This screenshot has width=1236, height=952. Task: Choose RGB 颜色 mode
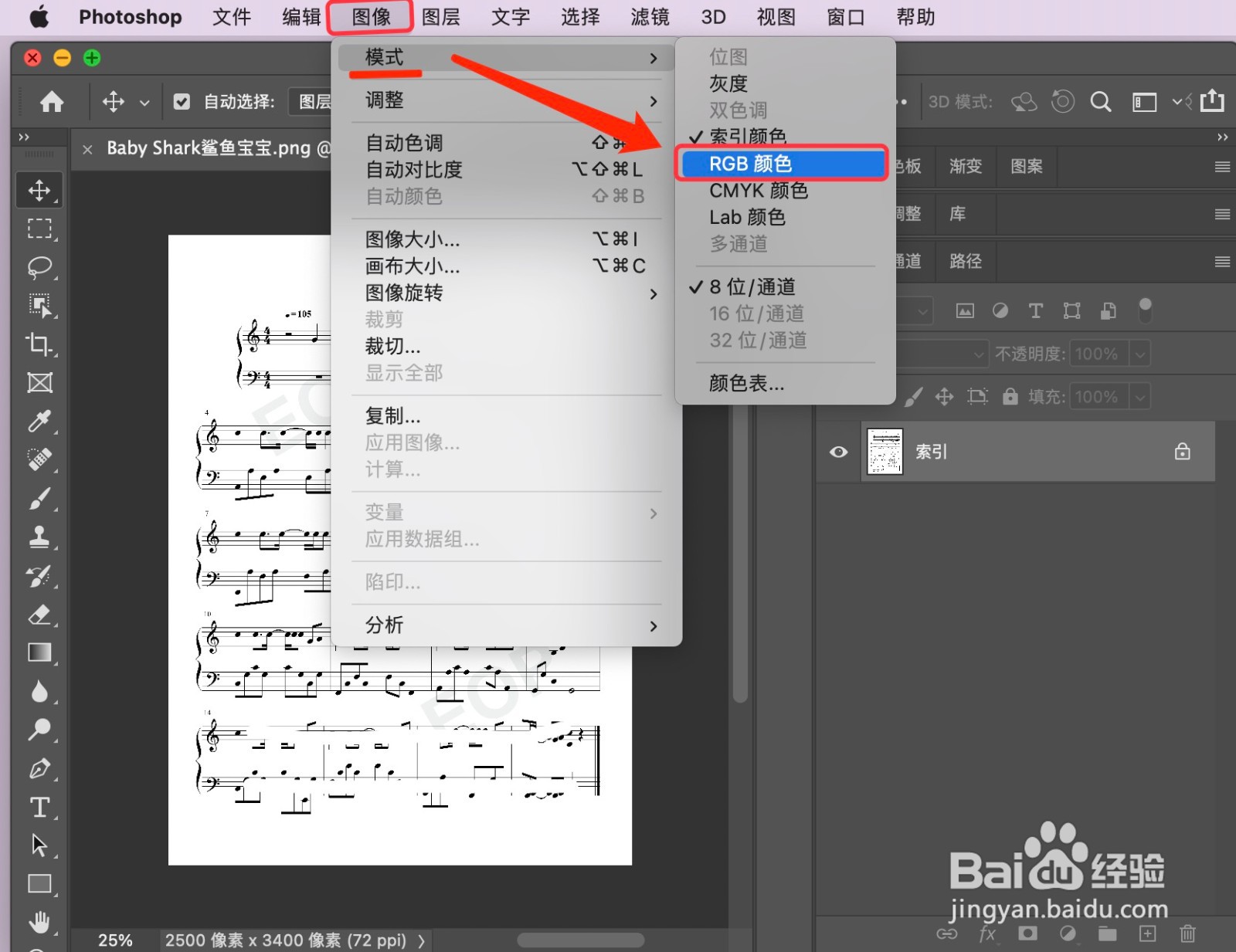point(785,164)
